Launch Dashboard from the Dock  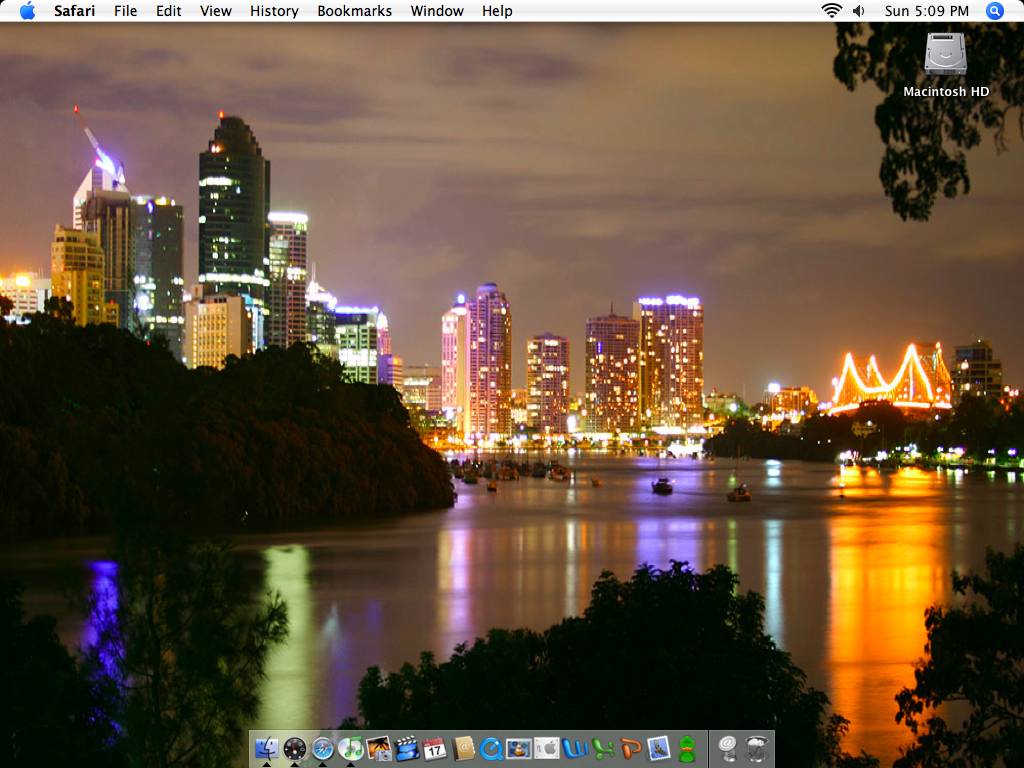coord(294,748)
